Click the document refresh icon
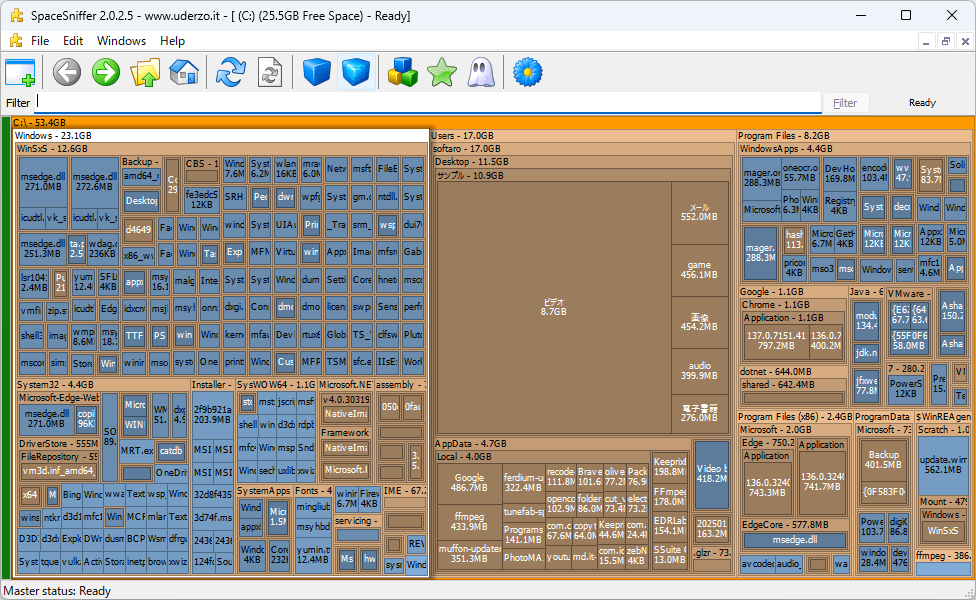This screenshot has width=976, height=600. pyautogui.click(x=270, y=72)
